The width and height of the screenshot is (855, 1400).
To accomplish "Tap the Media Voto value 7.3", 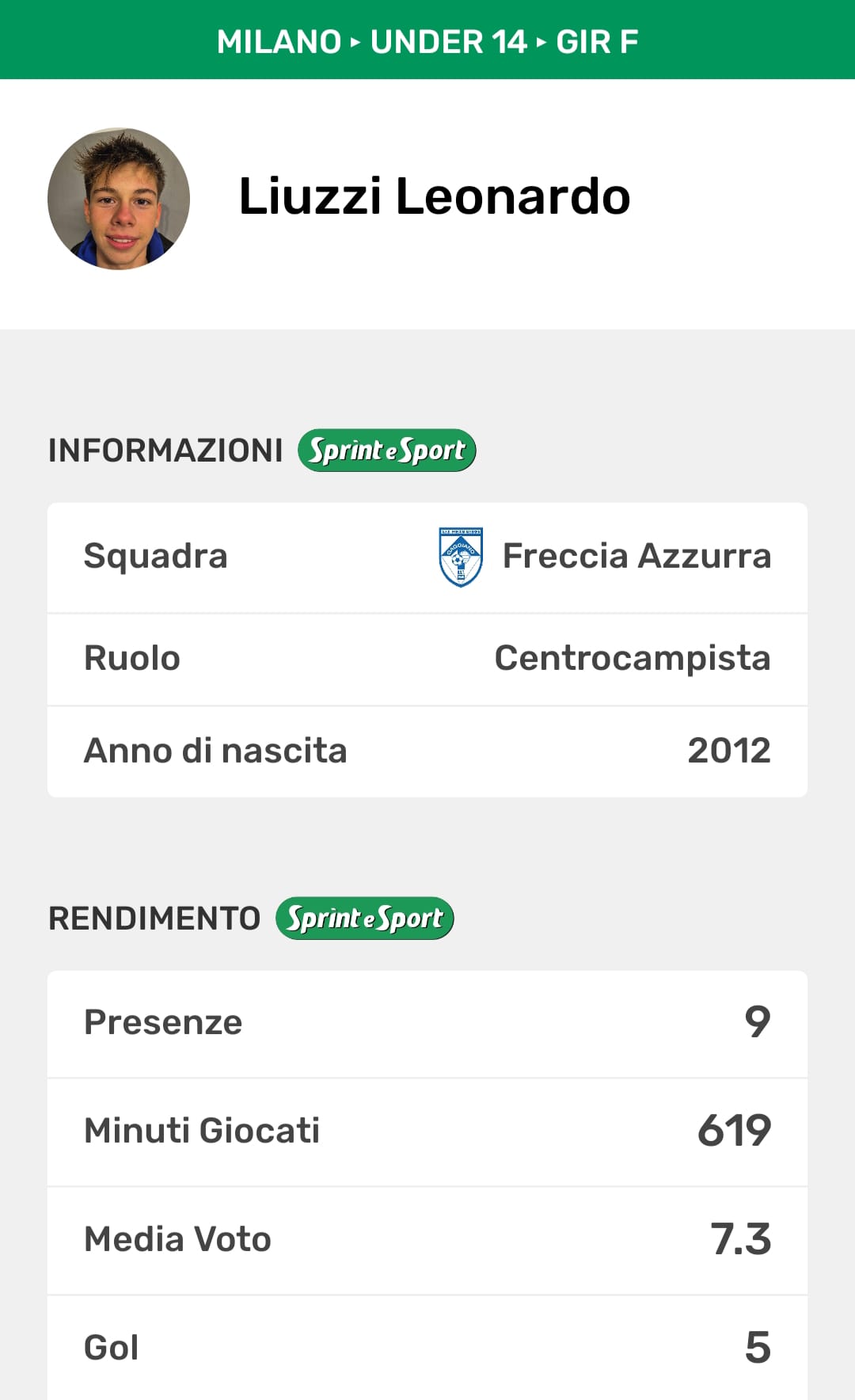I will 740,1239.
